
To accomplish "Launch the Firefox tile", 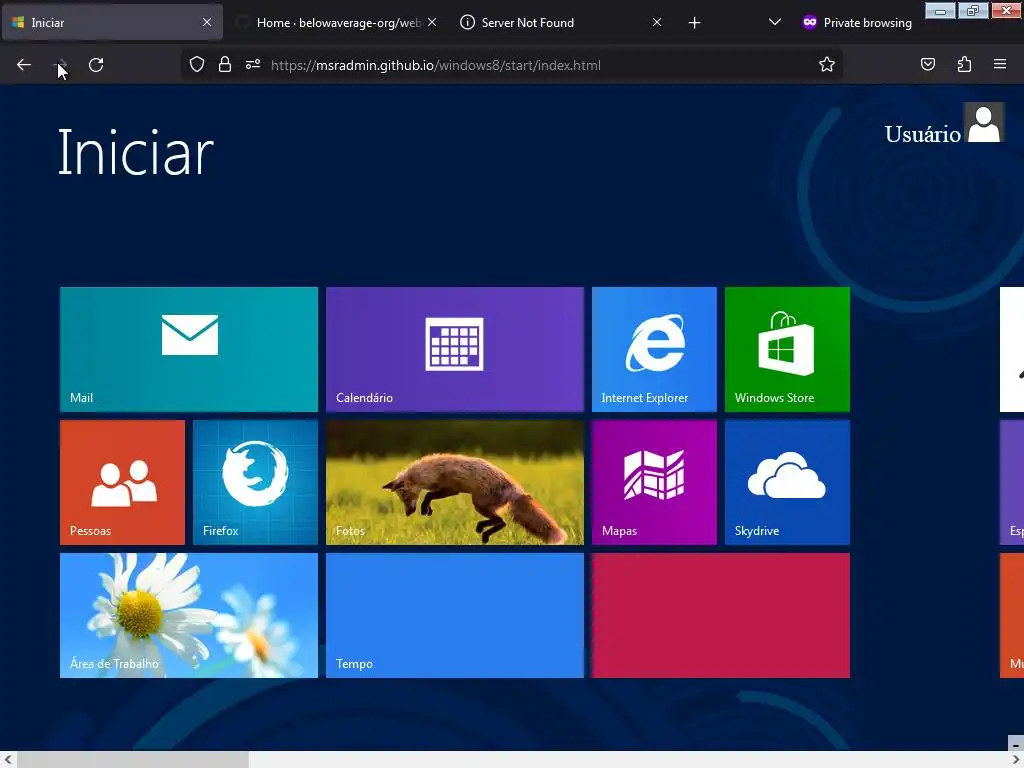I will tap(255, 482).
